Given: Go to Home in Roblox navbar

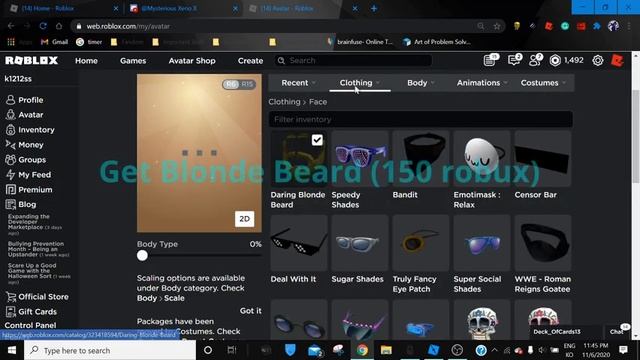Looking at the screenshot, I should pos(87,61).
